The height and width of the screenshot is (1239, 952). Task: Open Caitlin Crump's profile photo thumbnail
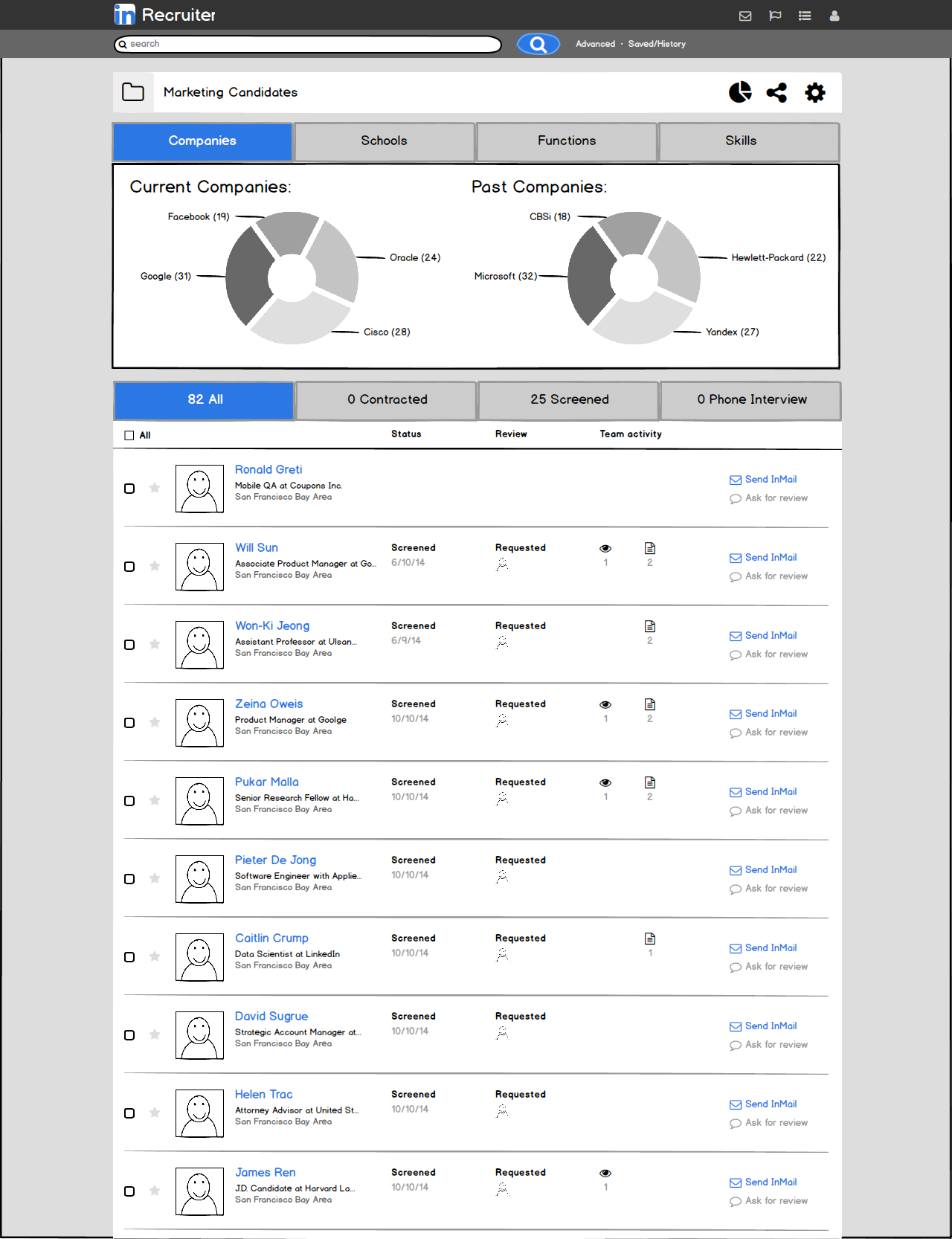pos(199,957)
